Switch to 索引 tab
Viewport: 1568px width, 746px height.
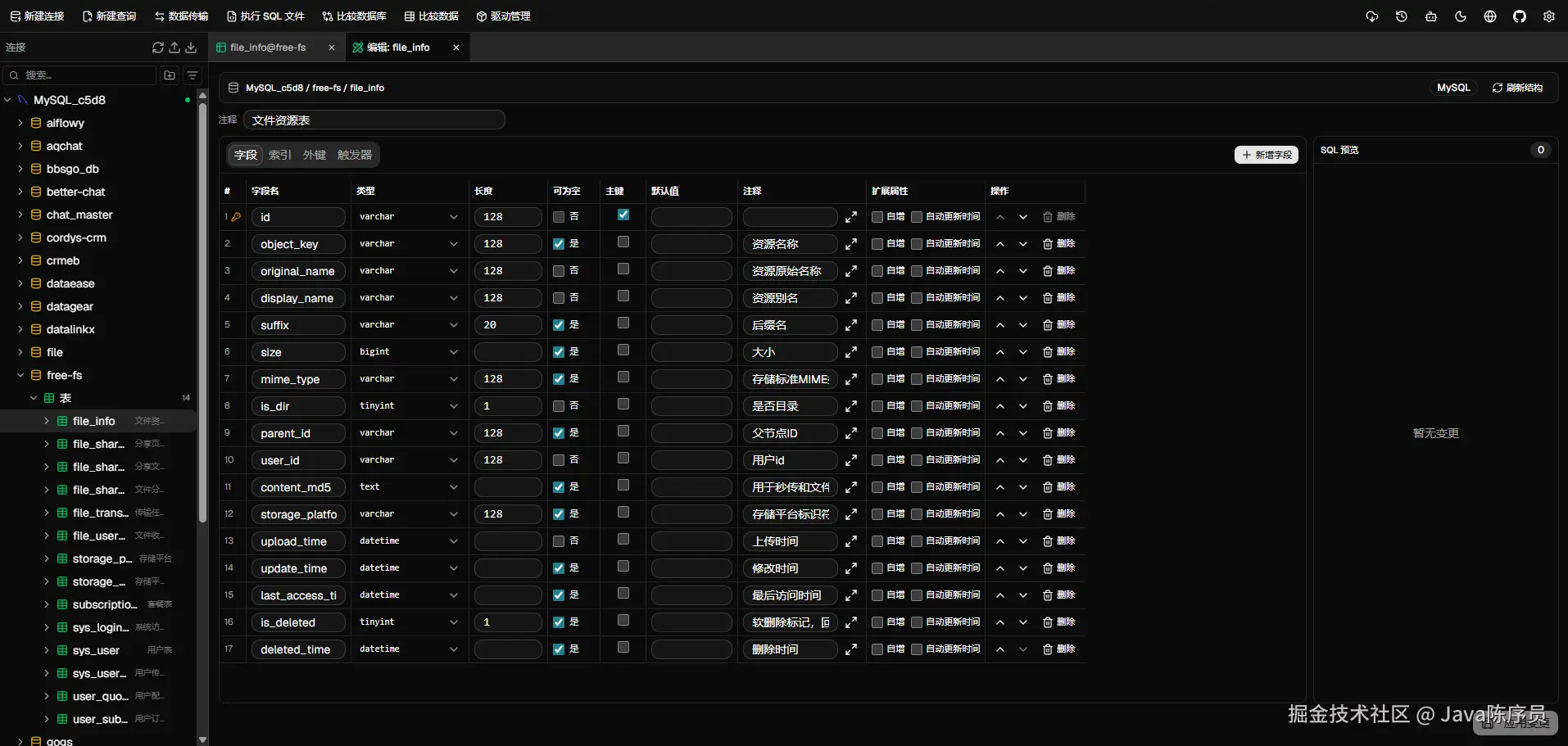click(279, 155)
